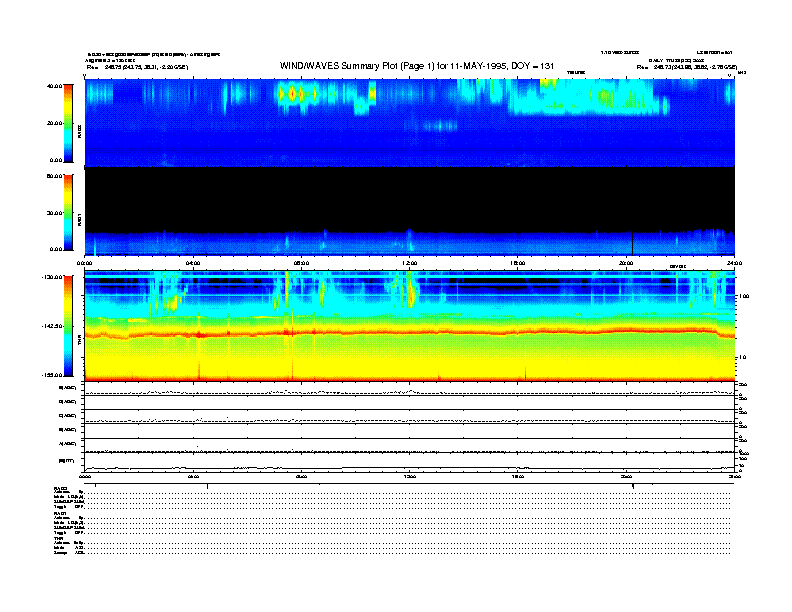Click the 100 tick label beside TNR
This screenshot has height=612, width=792.
(744, 296)
